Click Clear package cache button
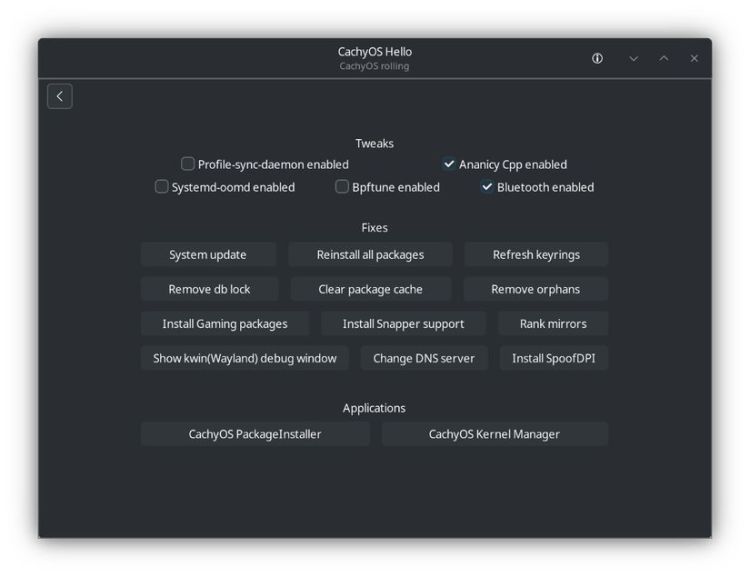Image resolution: width=750 pixels, height=576 pixels. click(x=370, y=290)
